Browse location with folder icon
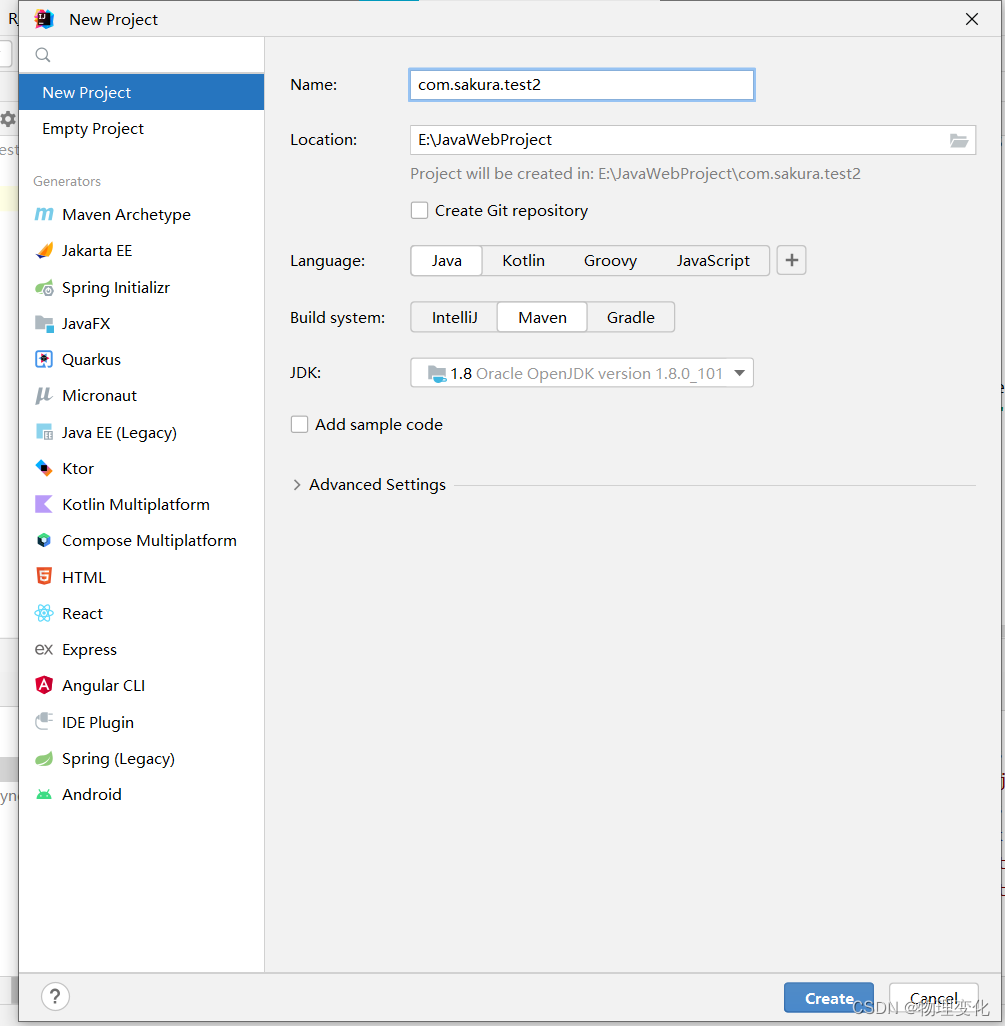The width and height of the screenshot is (1005, 1026). coord(959,140)
